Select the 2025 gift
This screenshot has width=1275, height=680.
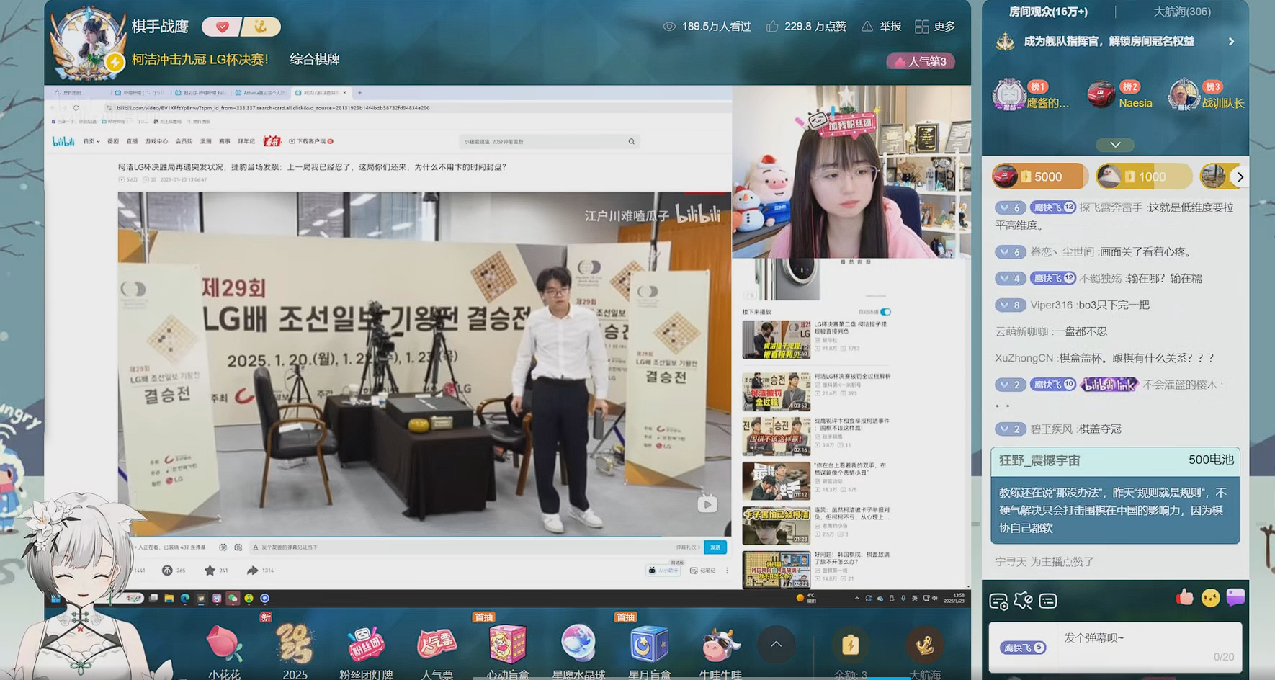coord(295,651)
